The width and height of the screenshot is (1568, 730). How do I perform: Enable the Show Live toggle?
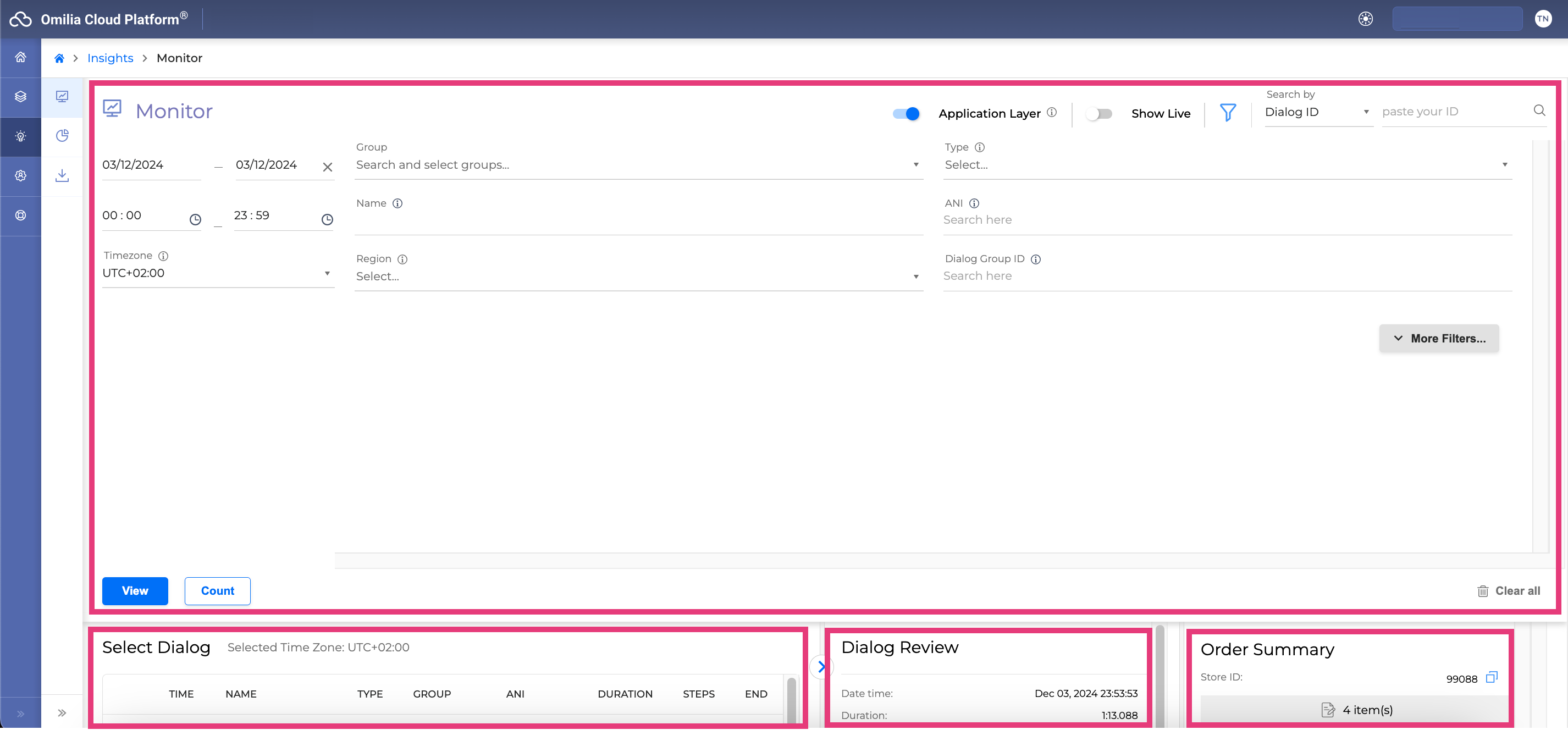pyautogui.click(x=1100, y=114)
